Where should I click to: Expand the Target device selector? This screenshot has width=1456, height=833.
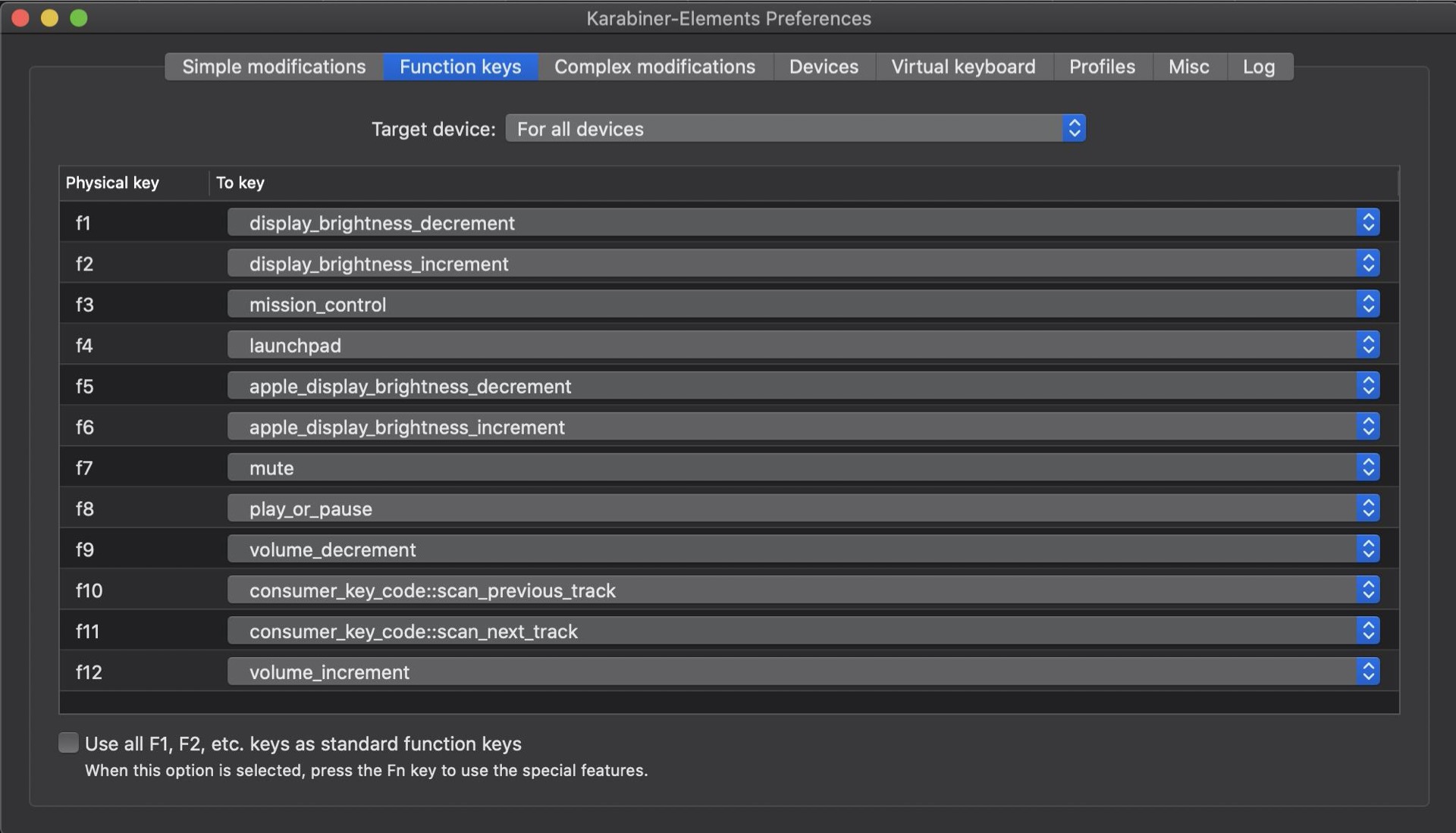tap(795, 129)
